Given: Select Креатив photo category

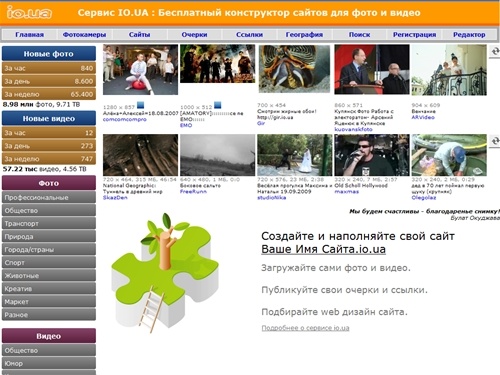Looking at the screenshot, I should [49, 289].
